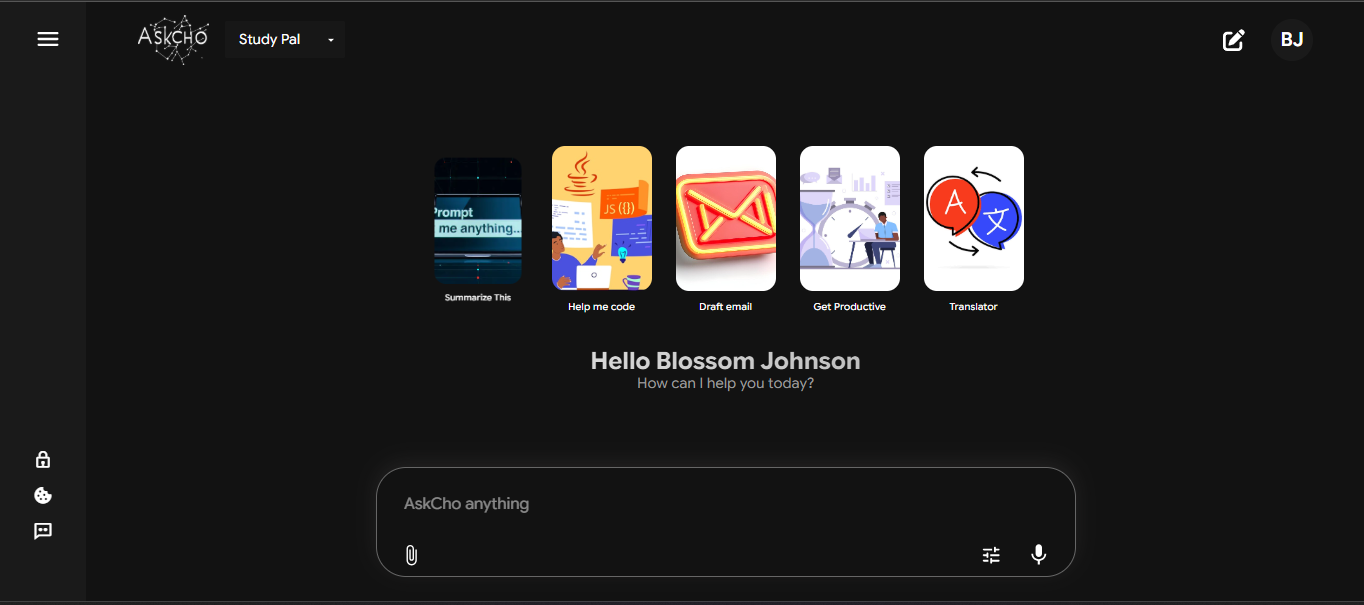Choose the Help me code card image
Viewport: 1364px width, 605px height.
(x=602, y=218)
